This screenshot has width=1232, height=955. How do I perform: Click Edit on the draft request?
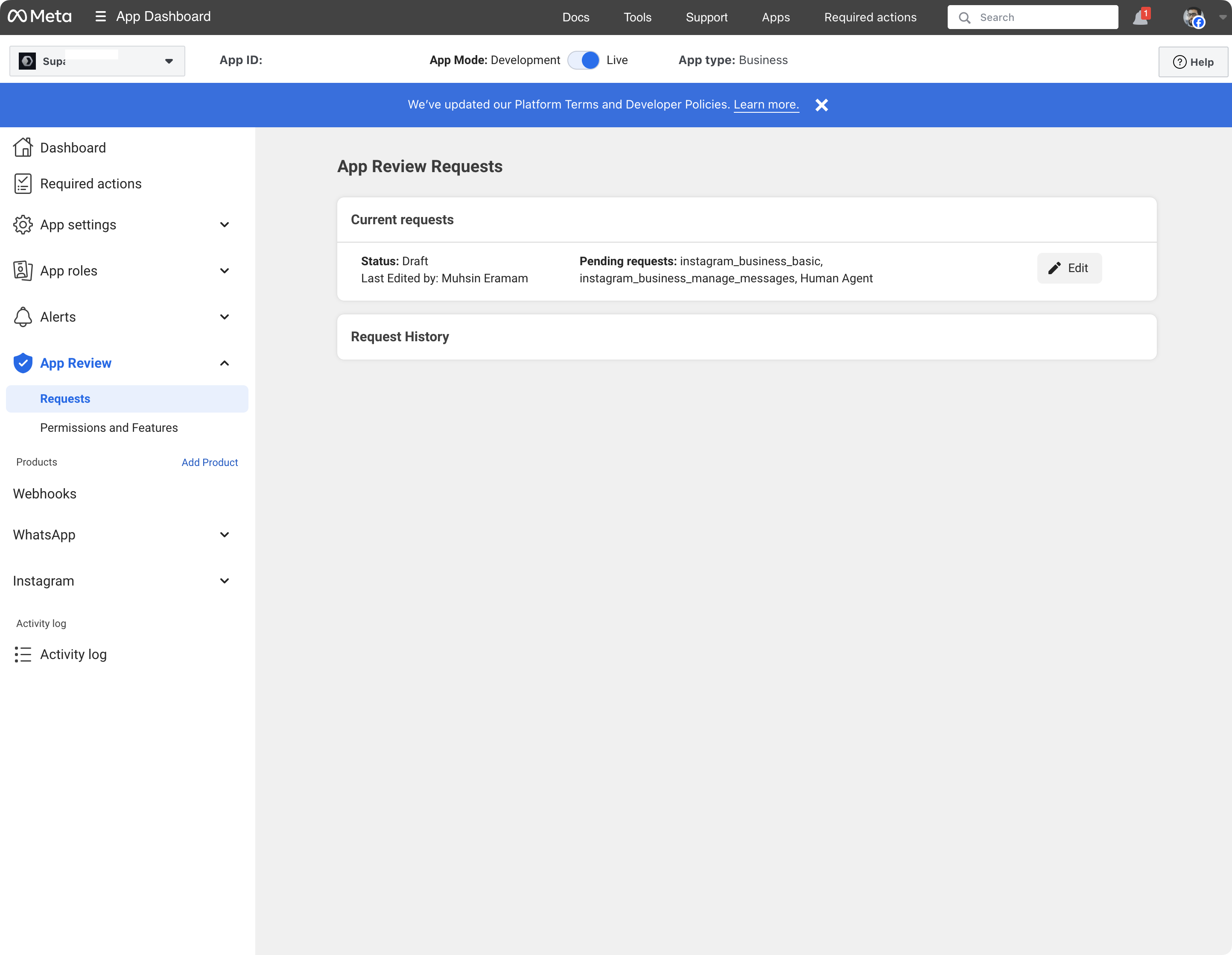tap(1069, 268)
